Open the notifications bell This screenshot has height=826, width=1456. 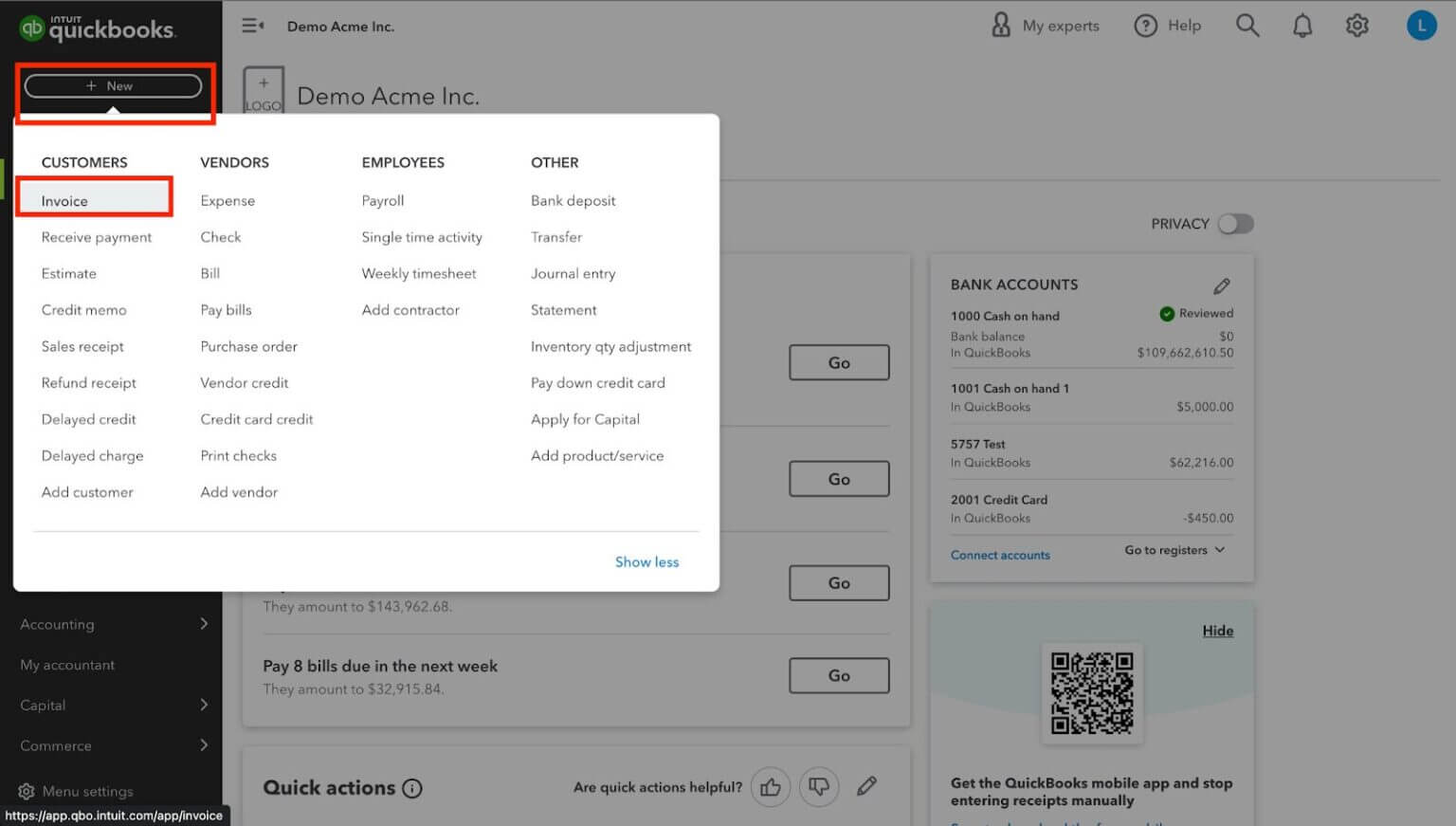click(x=1301, y=26)
